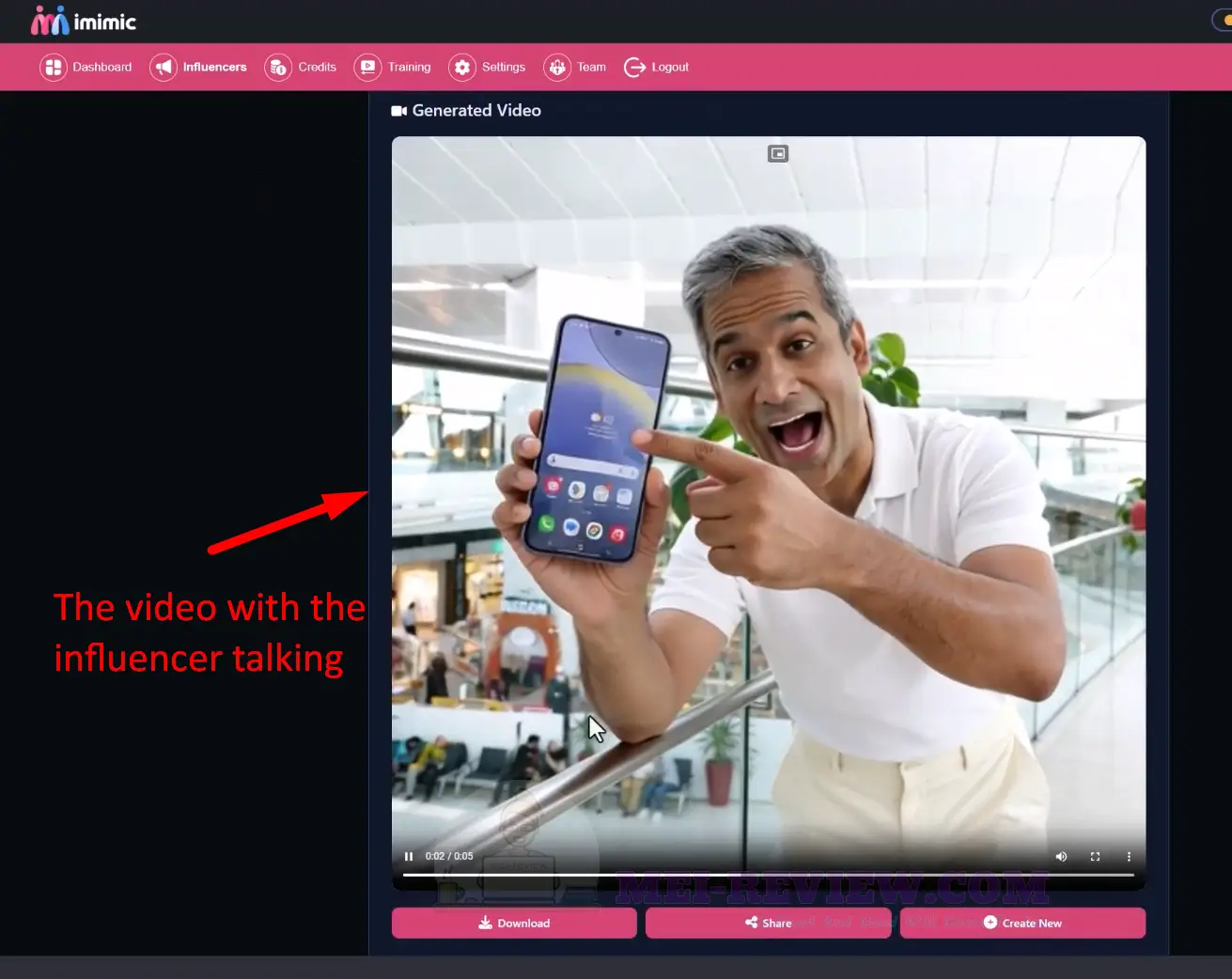Click the Logout arrow icon

tap(634, 67)
